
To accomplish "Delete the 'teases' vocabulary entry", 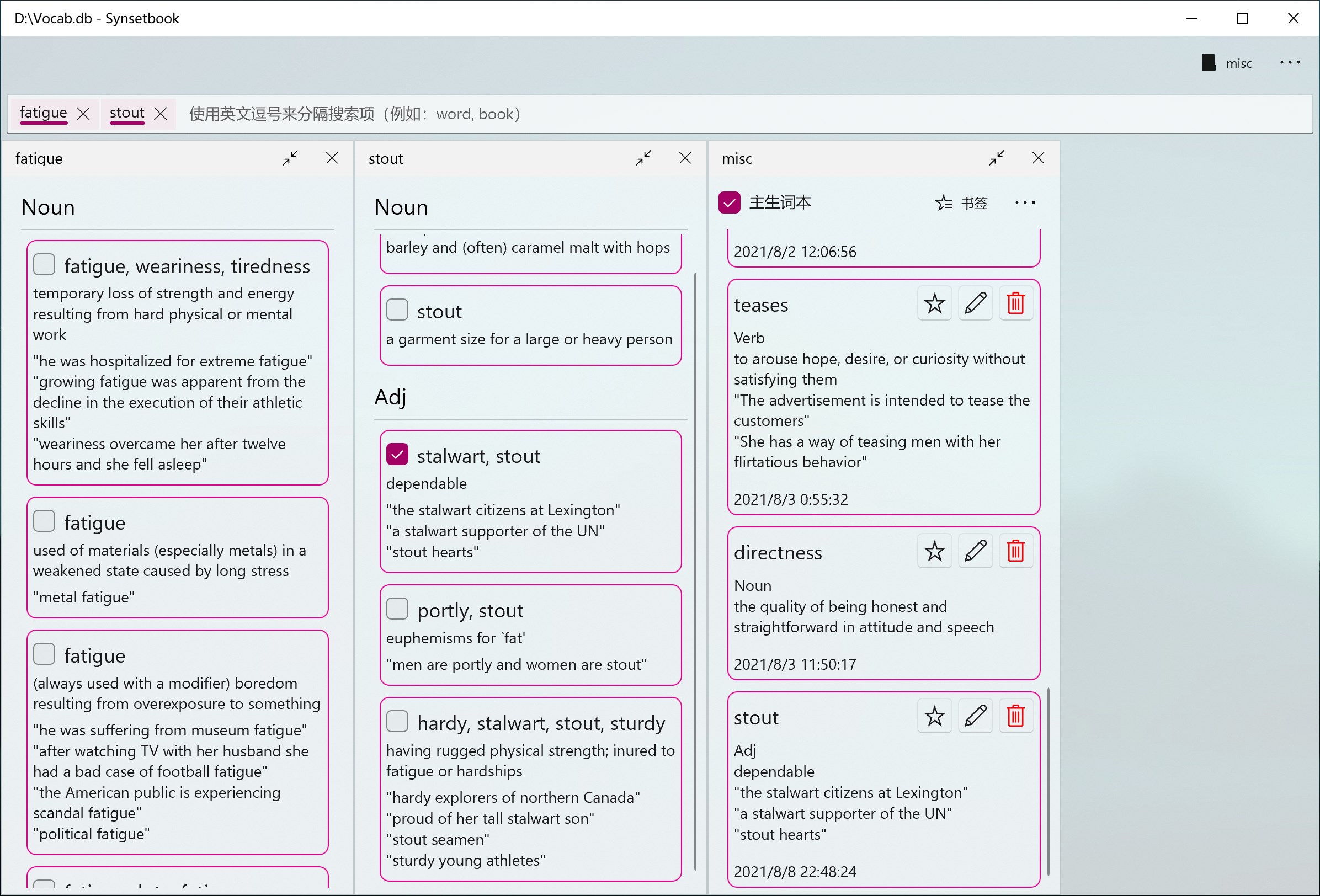I will pos(1015,304).
